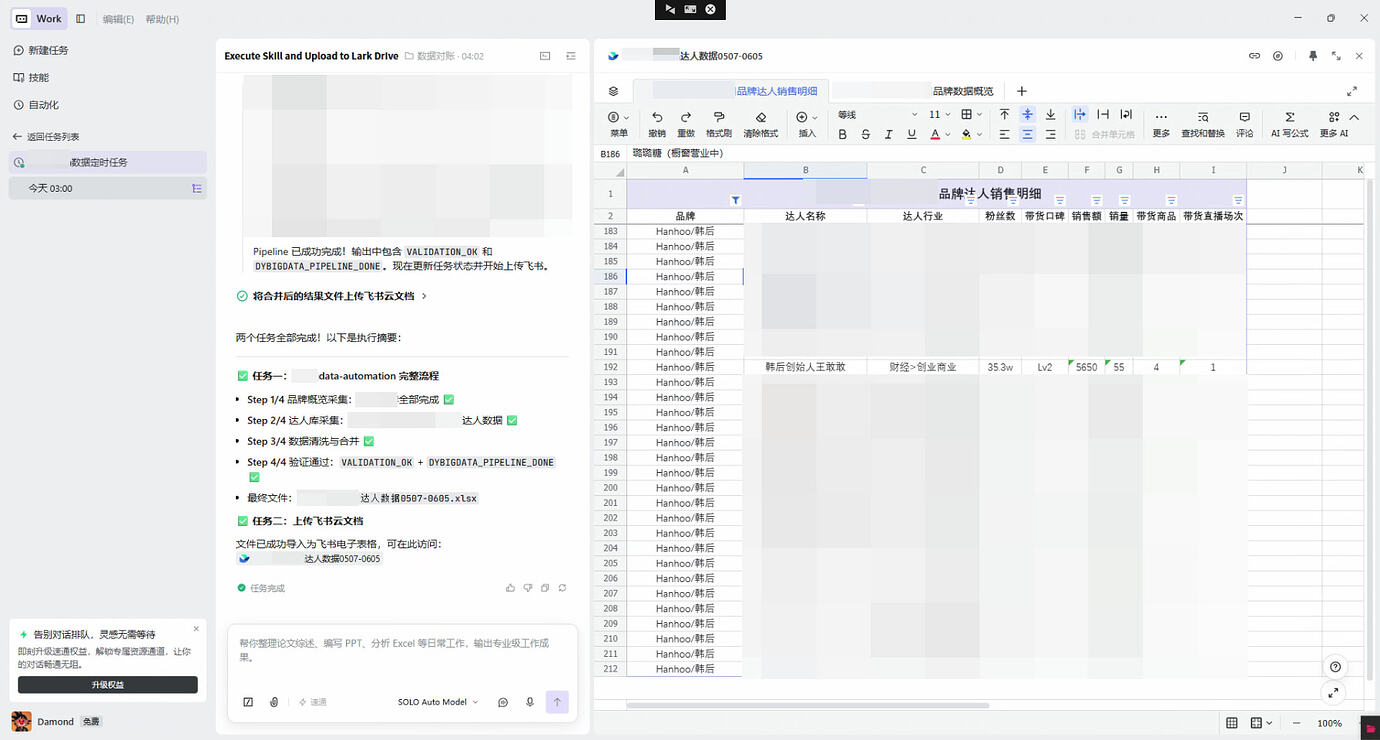Open the 插入 insert dropdown
1380x740 pixels.
[807, 123]
